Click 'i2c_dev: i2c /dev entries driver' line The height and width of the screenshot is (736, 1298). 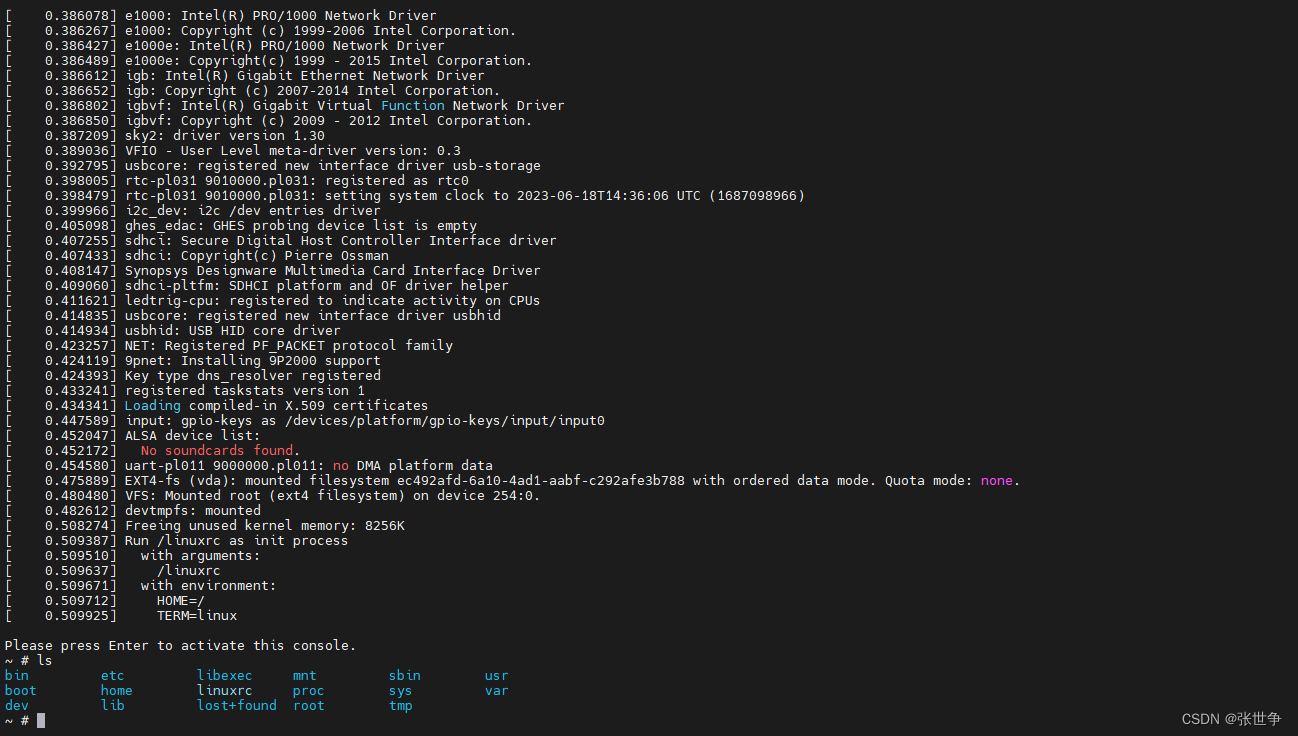coord(253,211)
